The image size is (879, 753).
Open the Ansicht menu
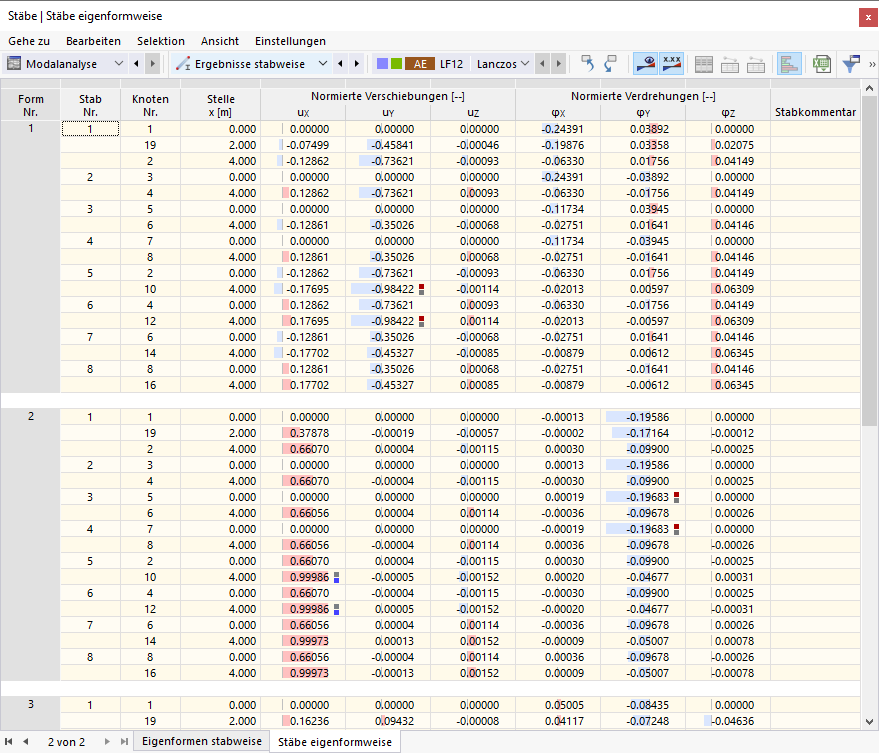tap(220, 41)
